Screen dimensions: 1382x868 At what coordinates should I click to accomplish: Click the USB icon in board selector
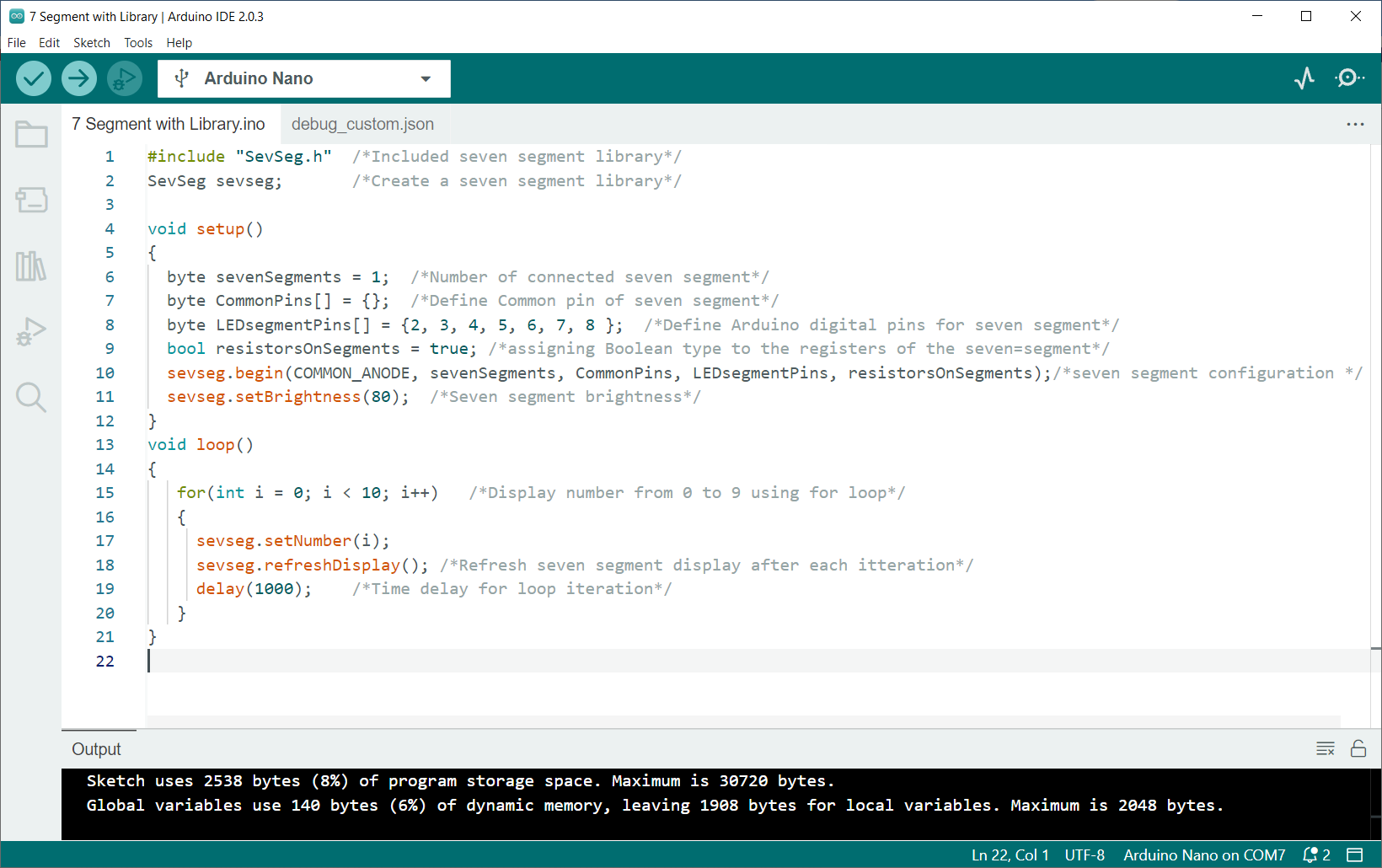pyautogui.click(x=181, y=78)
